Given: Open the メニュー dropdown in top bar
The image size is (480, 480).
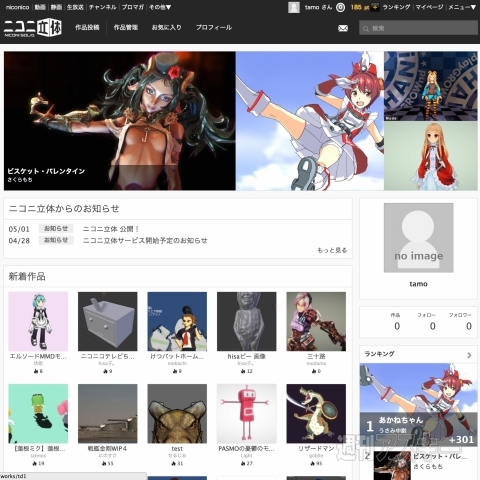Looking at the screenshot, I should tap(462, 7).
